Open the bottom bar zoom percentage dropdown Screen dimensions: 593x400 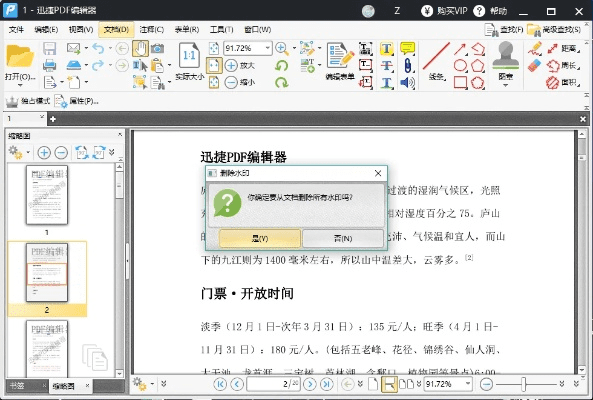pyautogui.click(x=468, y=384)
